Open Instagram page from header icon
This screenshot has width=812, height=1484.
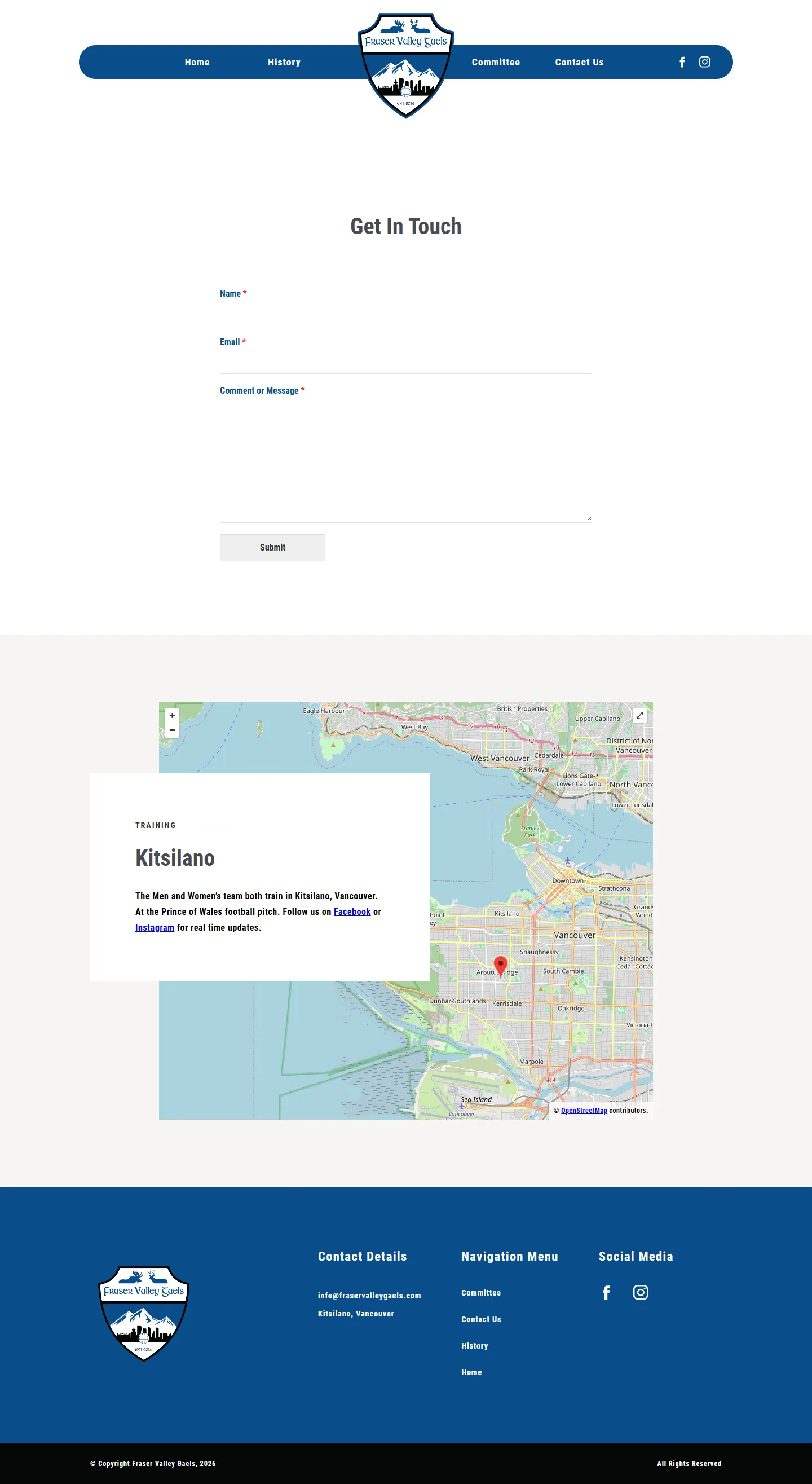[x=704, y=62]
